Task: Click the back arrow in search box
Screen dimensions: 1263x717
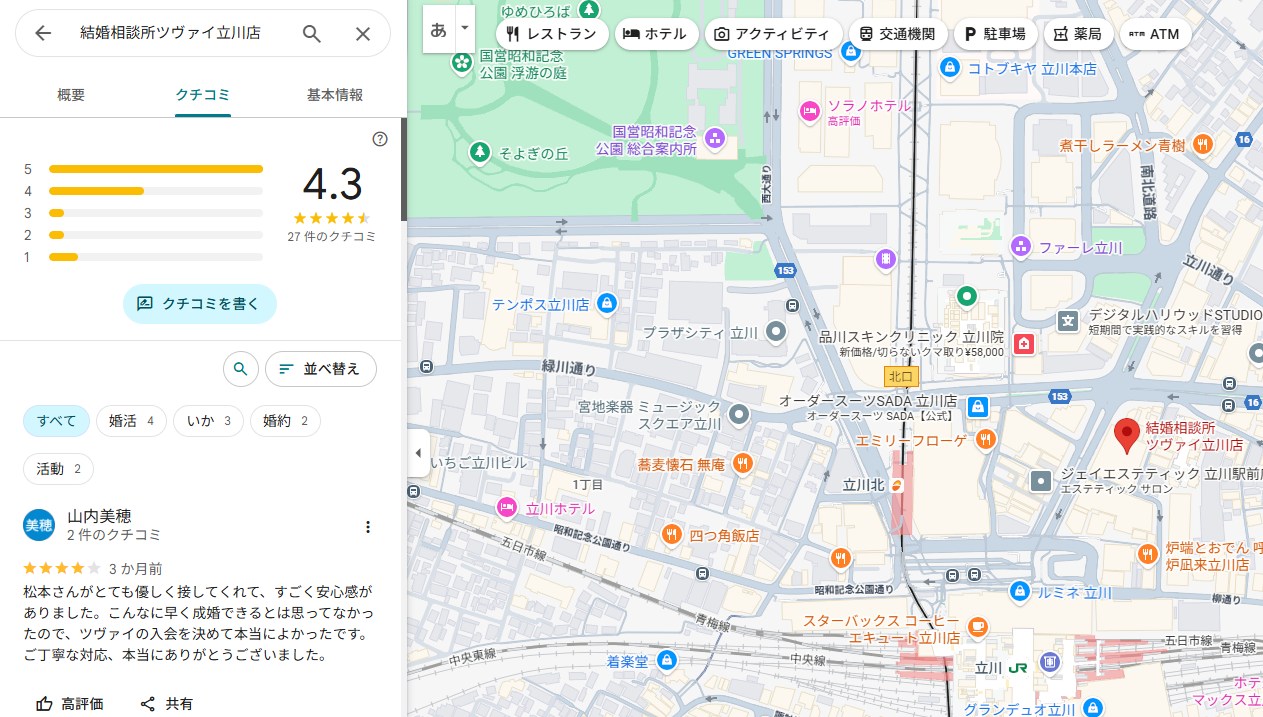Action: pos(43,33)
